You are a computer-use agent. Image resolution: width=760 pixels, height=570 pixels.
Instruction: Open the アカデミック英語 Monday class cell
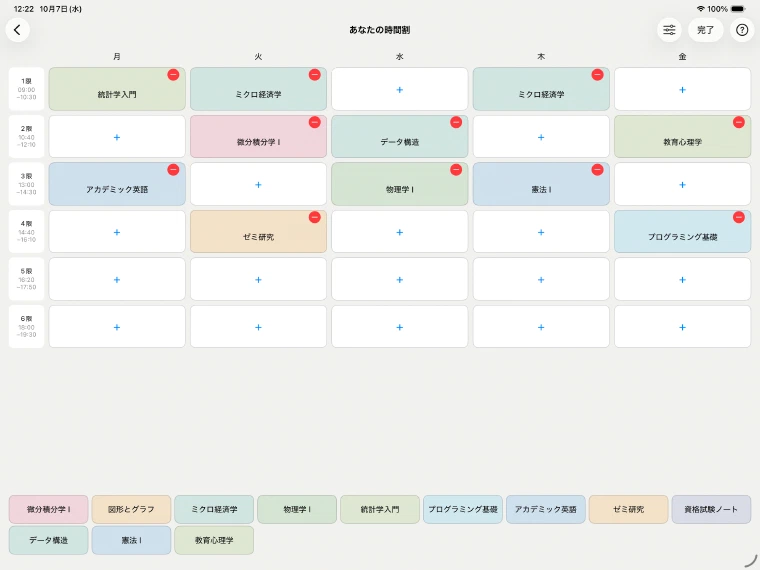pos(117,184)
